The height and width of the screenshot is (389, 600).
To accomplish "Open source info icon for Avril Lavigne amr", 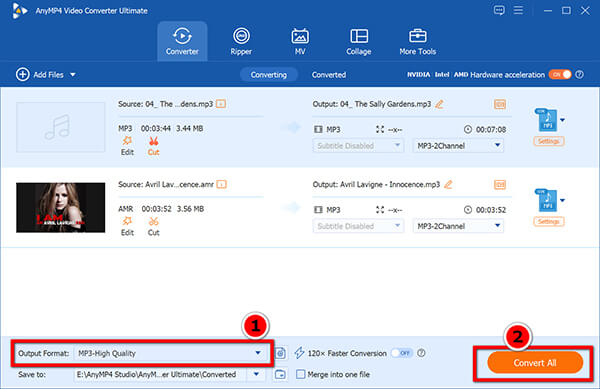I will (x=221, y=184).
